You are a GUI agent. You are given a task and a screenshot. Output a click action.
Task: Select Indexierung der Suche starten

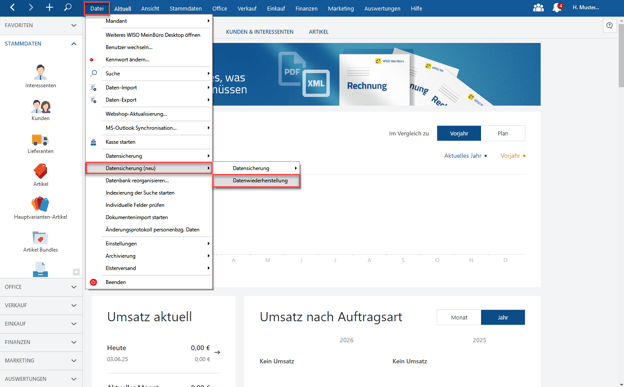[x=149, y=193]
